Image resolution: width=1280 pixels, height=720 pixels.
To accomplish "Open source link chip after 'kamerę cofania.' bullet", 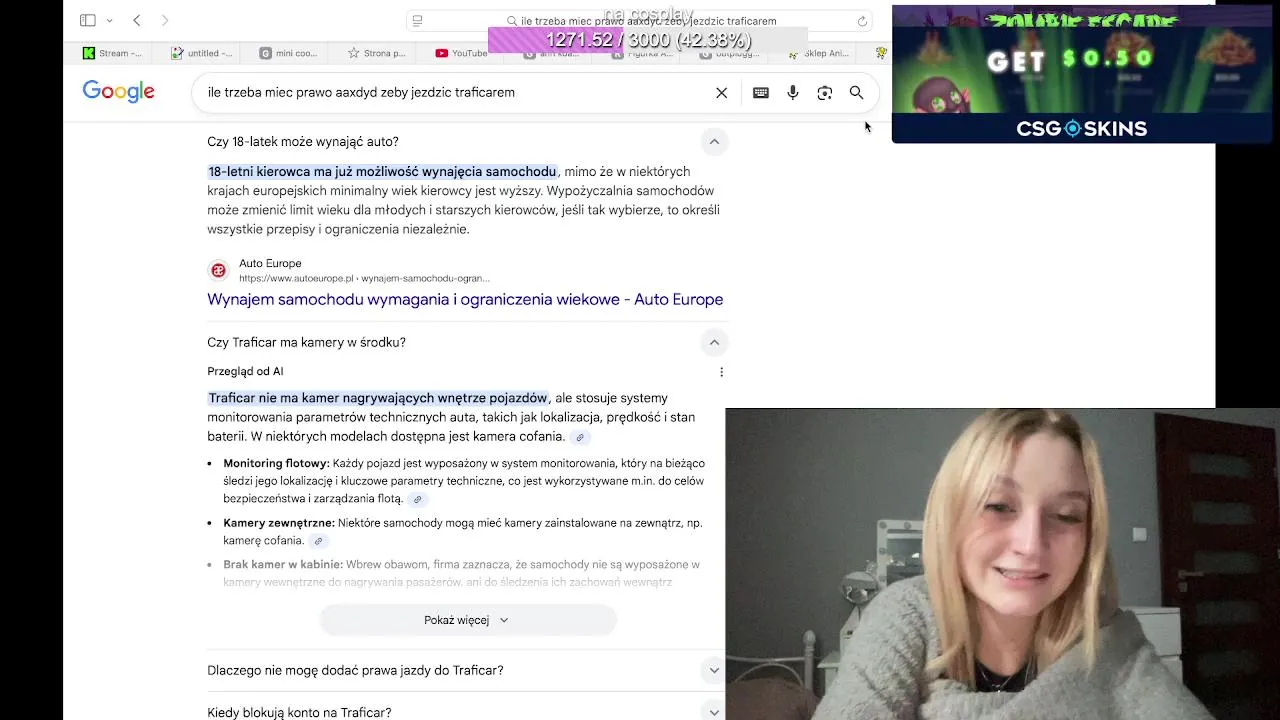I will pyautogui.click(x=318, y=541).
